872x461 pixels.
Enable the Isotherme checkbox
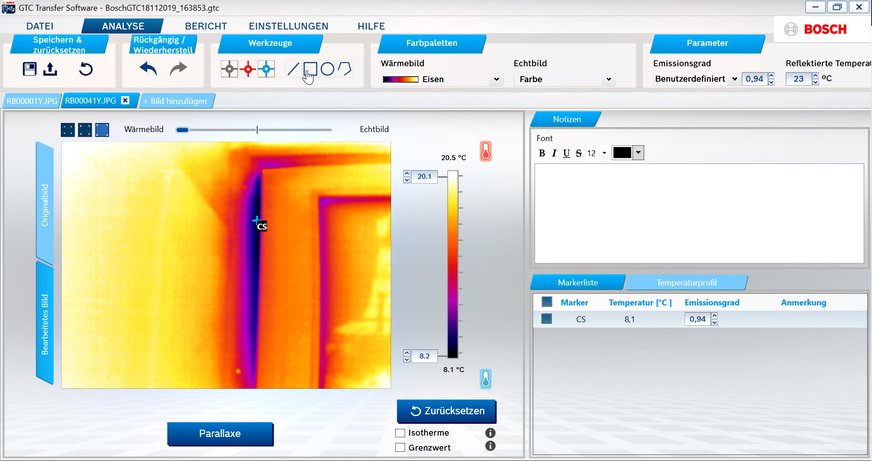point(401,433)
